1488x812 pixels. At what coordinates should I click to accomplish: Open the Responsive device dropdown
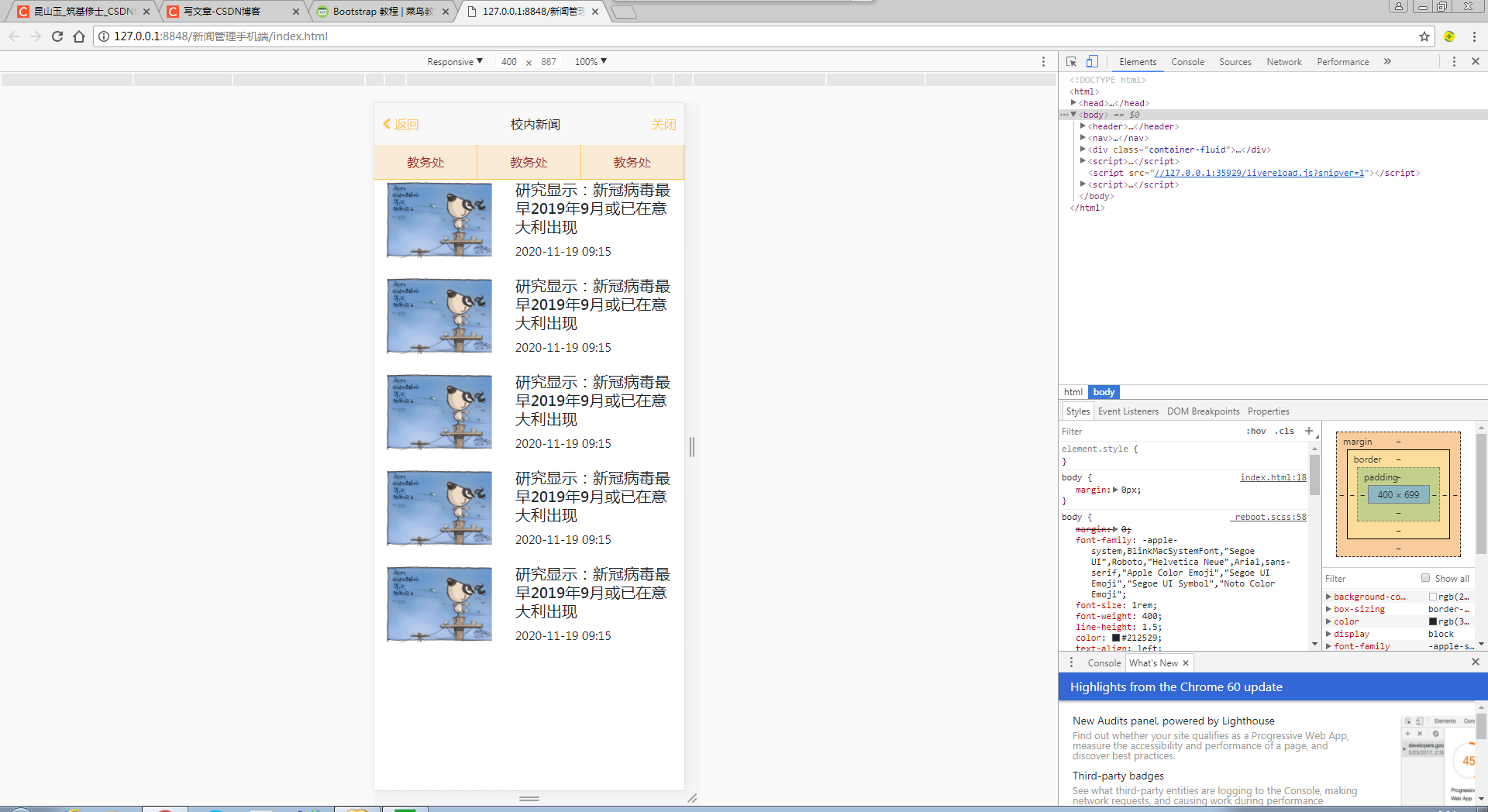(455, 61)
